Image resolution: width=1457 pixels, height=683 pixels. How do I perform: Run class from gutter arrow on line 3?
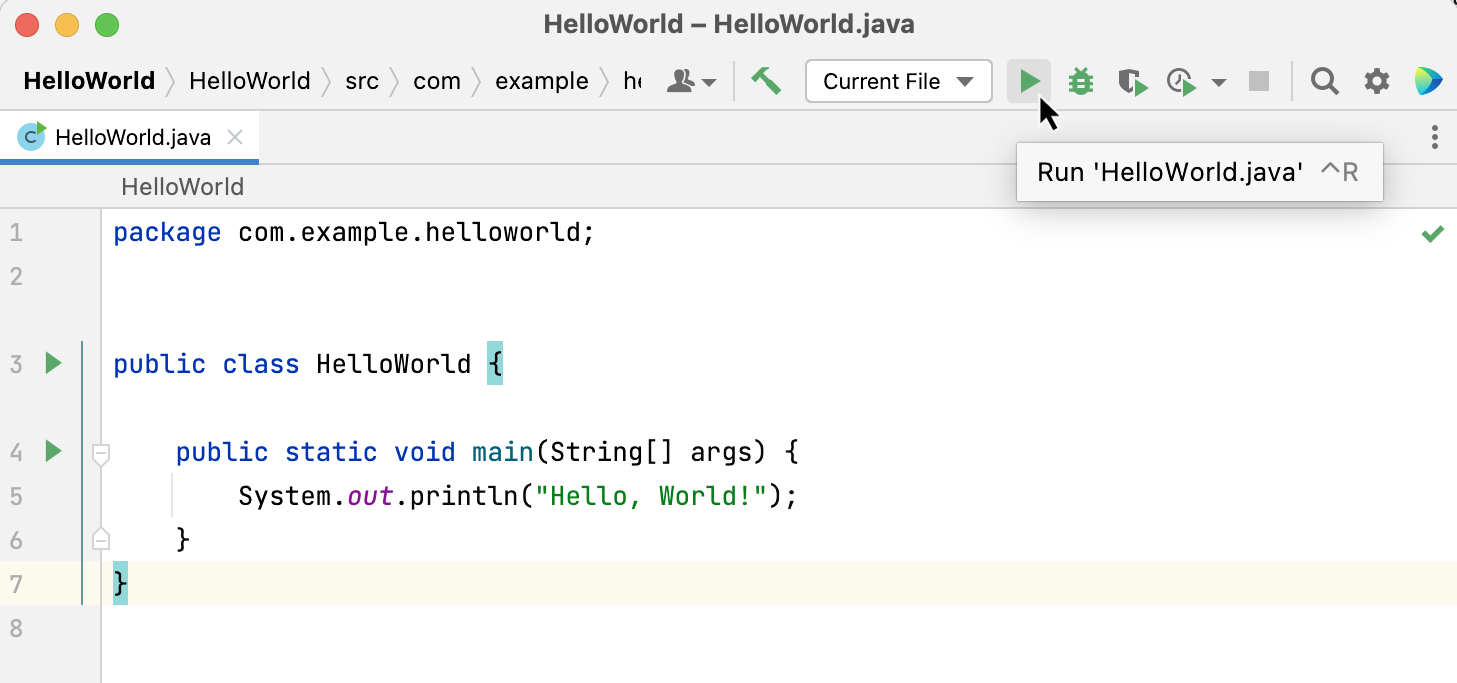click(x=53, y=363)
